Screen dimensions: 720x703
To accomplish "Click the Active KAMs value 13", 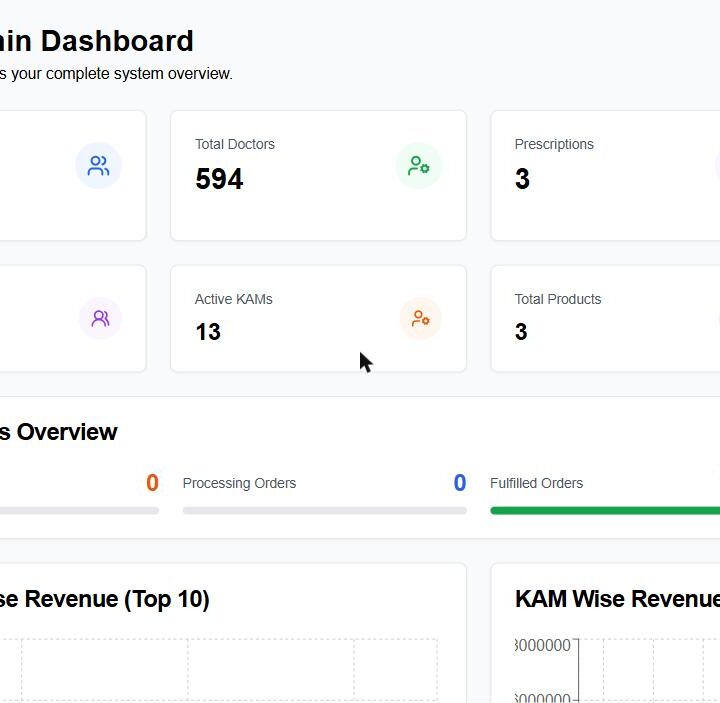I will [208, 332].
